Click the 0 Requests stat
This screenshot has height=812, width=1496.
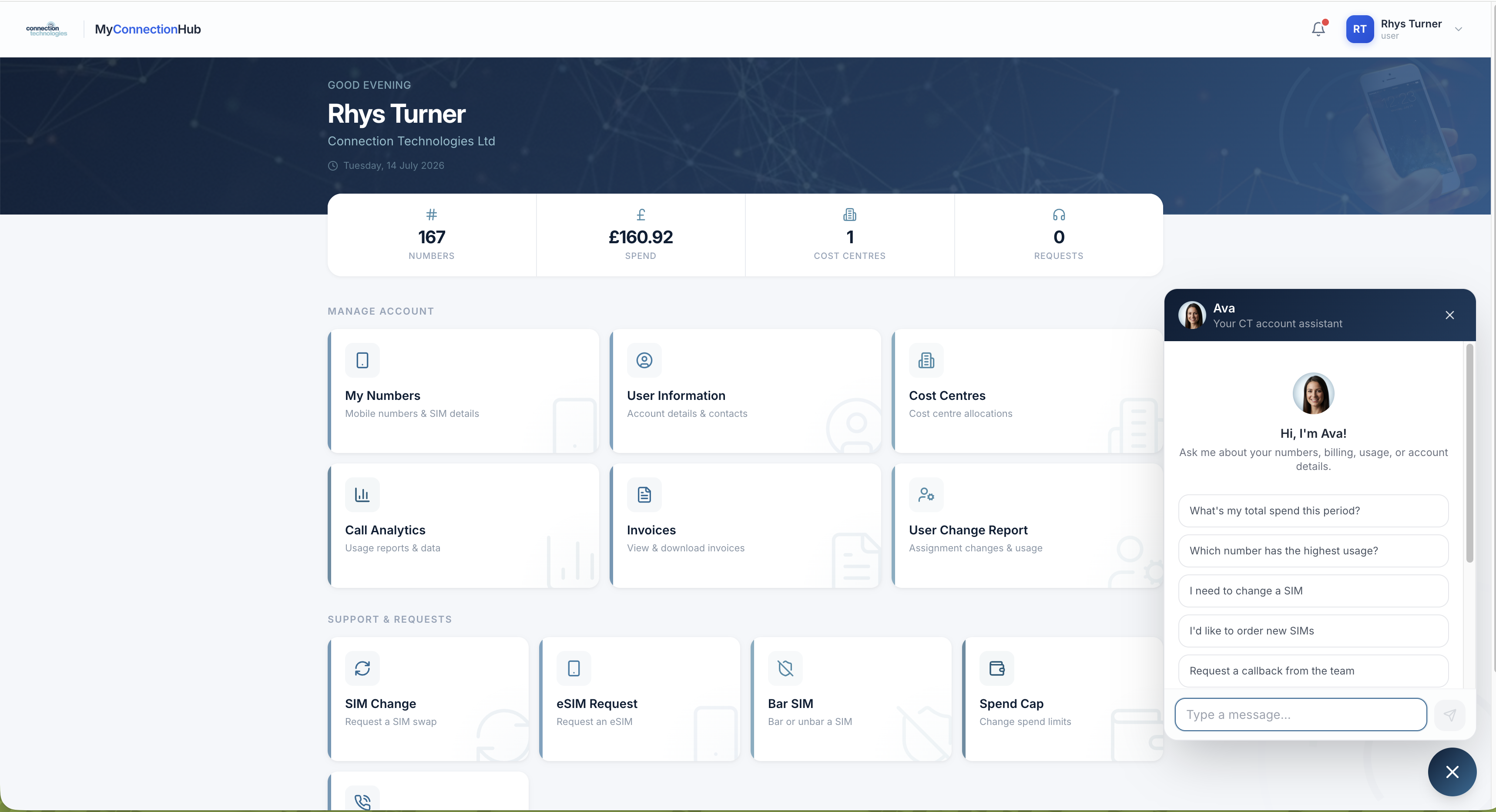tap(1059, 235)
